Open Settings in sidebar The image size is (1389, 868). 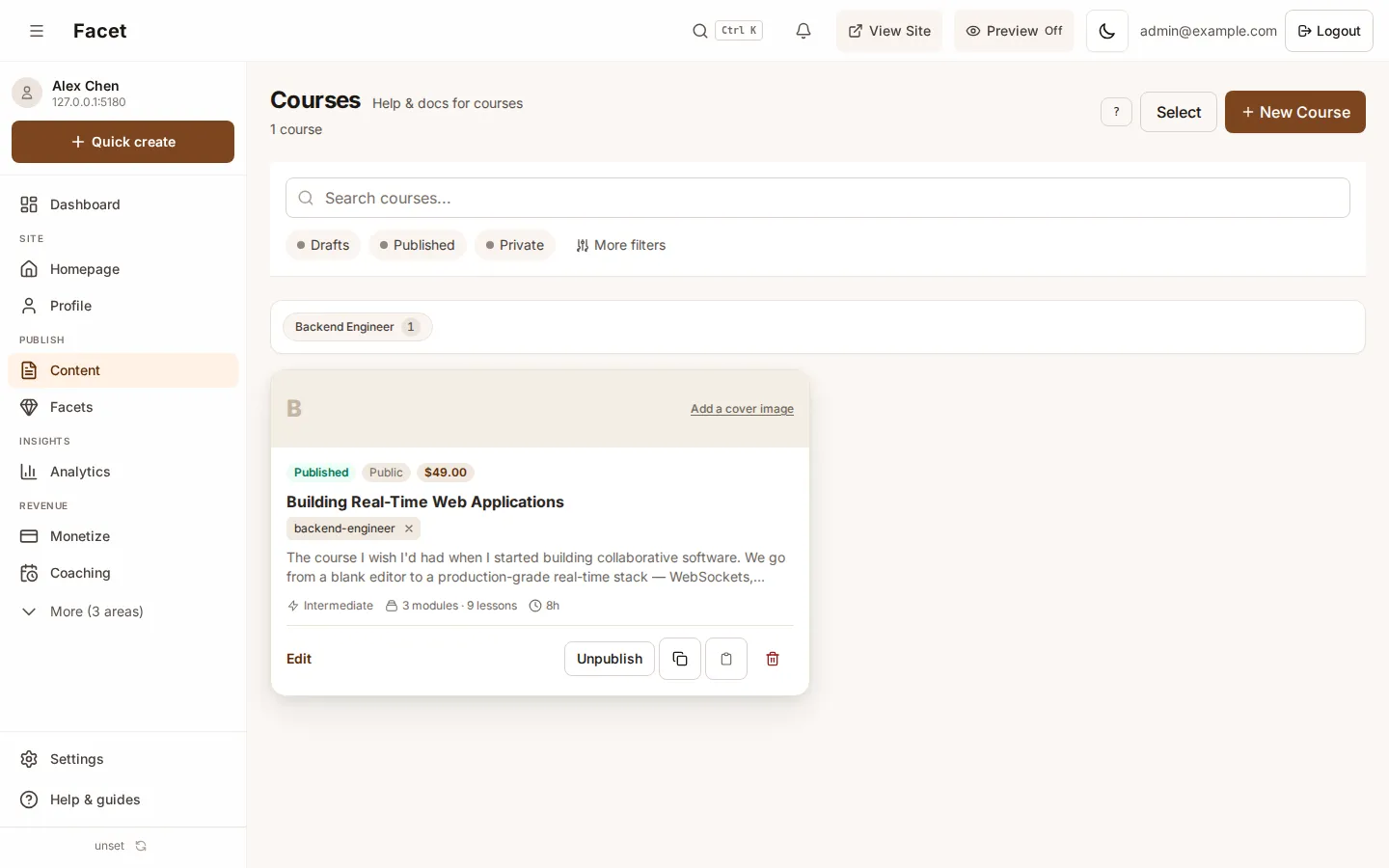tap(123, 759)
